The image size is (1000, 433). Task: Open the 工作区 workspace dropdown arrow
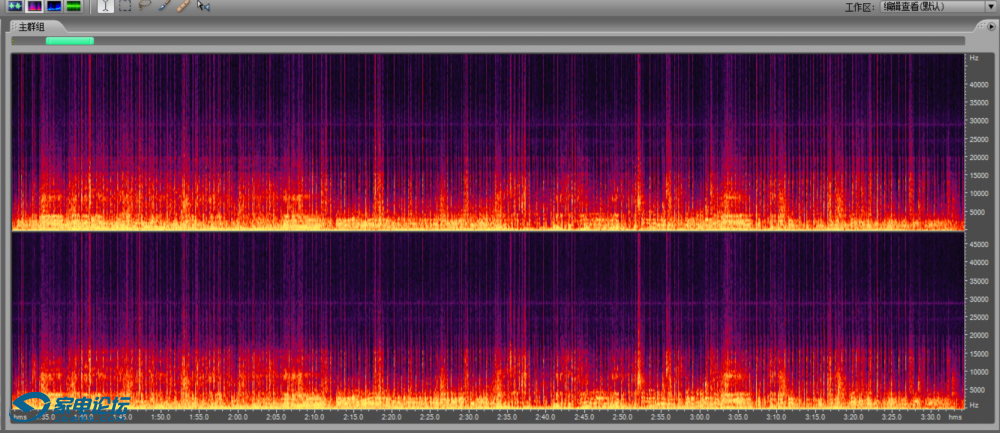click(x=990, y=6)
